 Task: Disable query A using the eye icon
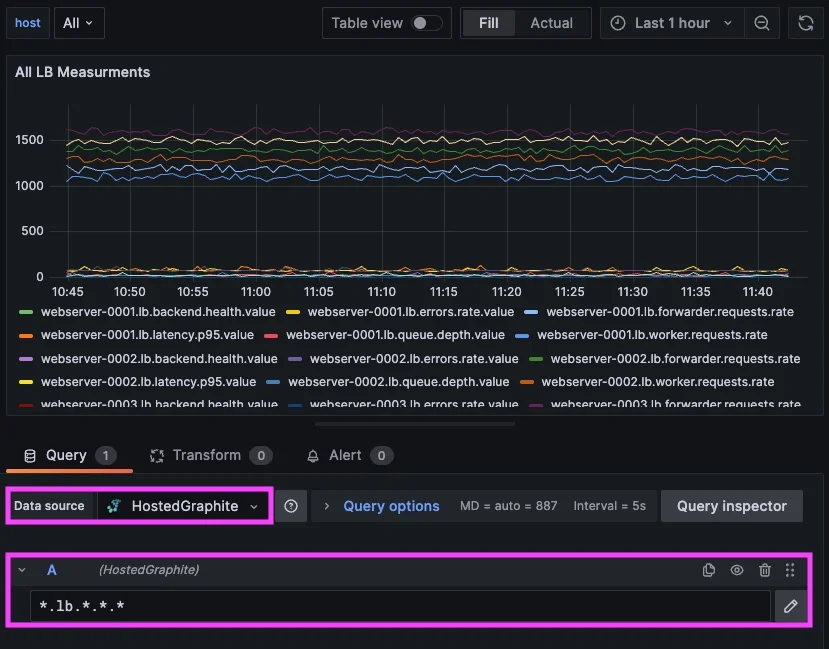(x=736, y=570)
